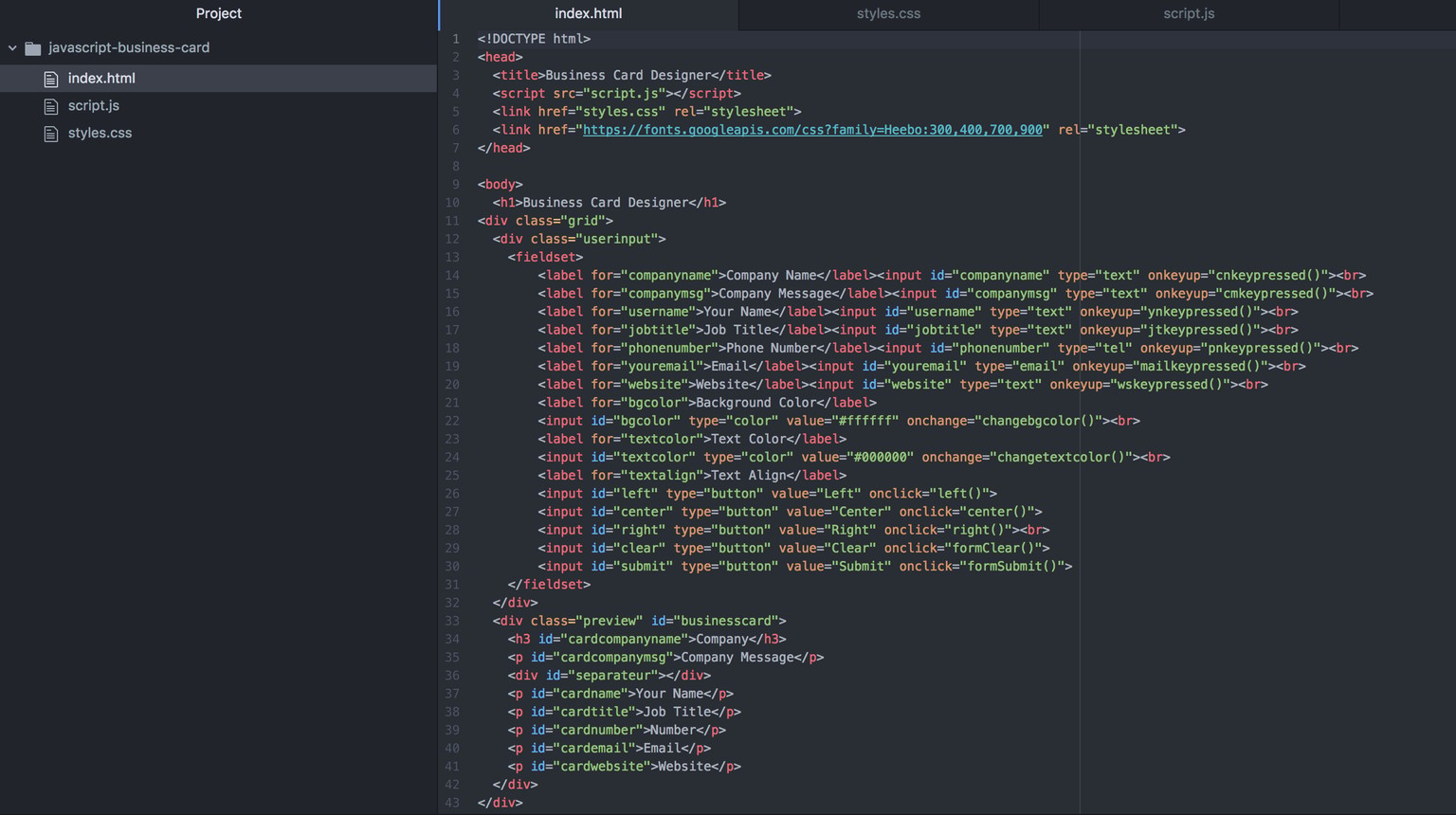Click the class="userinput" attribute text
Image resolution: width=1456 pixels, height=815 pixels.
pyautogui.click(x=594, y=239)
